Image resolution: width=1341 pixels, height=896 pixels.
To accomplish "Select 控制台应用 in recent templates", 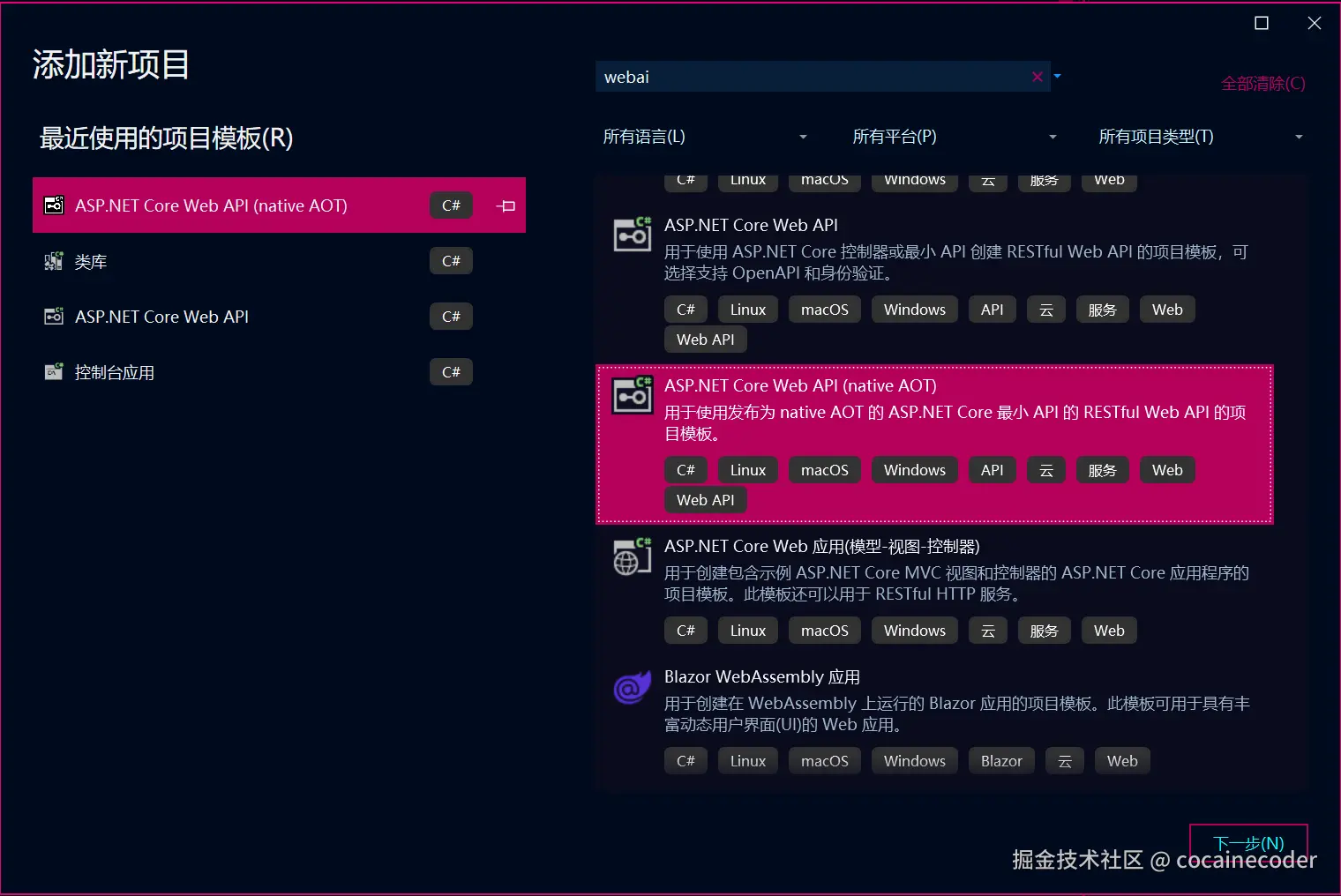I will (279, 372).
